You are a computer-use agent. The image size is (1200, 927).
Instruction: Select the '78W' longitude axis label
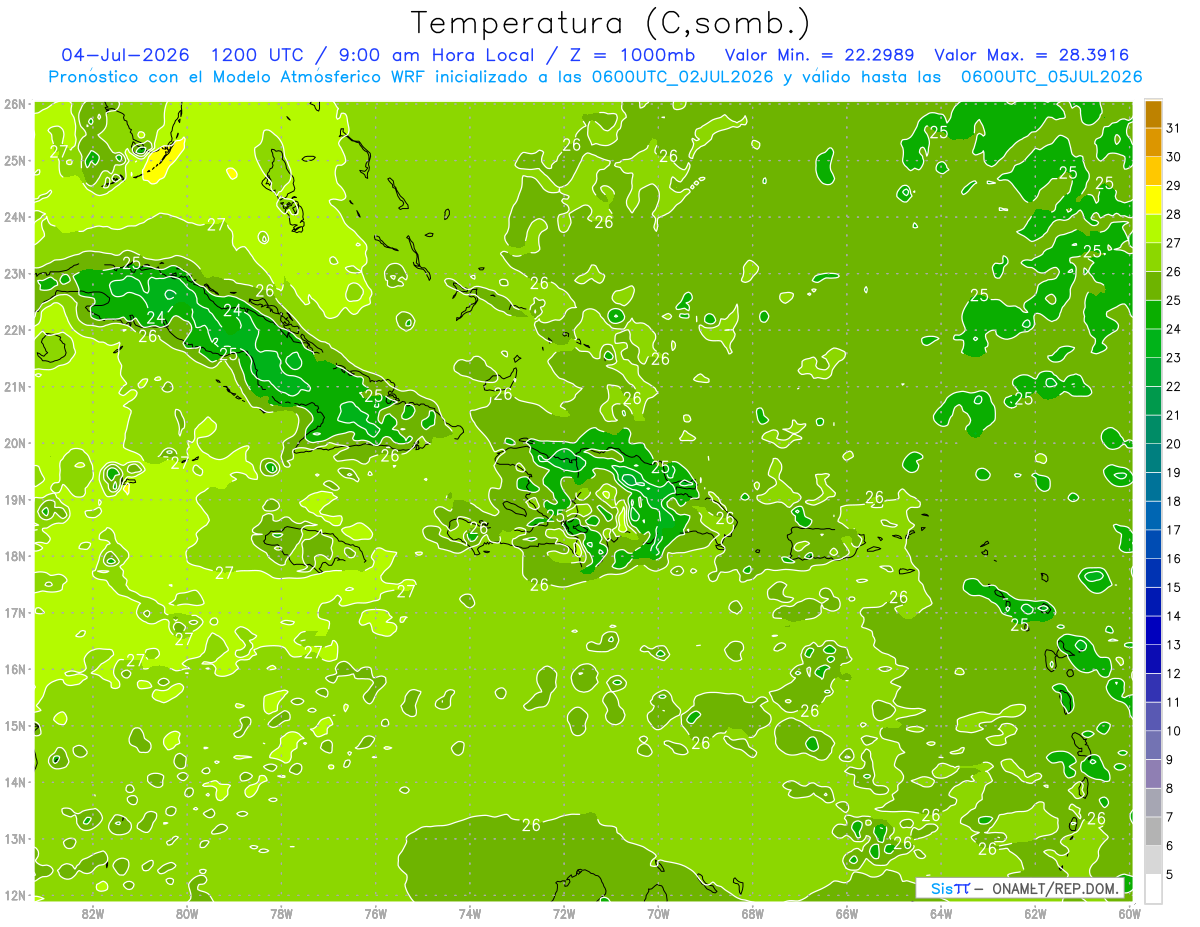click(281, 914)
